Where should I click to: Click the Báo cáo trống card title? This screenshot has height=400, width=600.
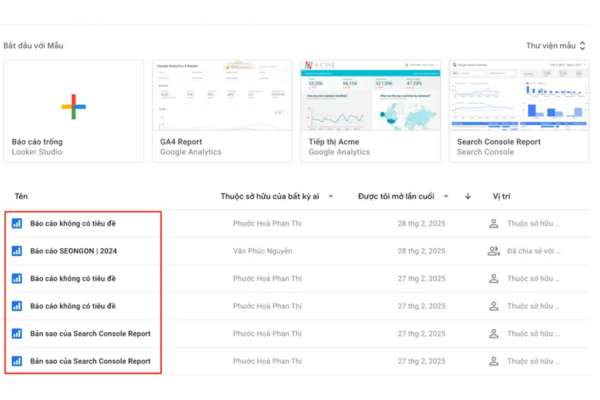point(37,142)
